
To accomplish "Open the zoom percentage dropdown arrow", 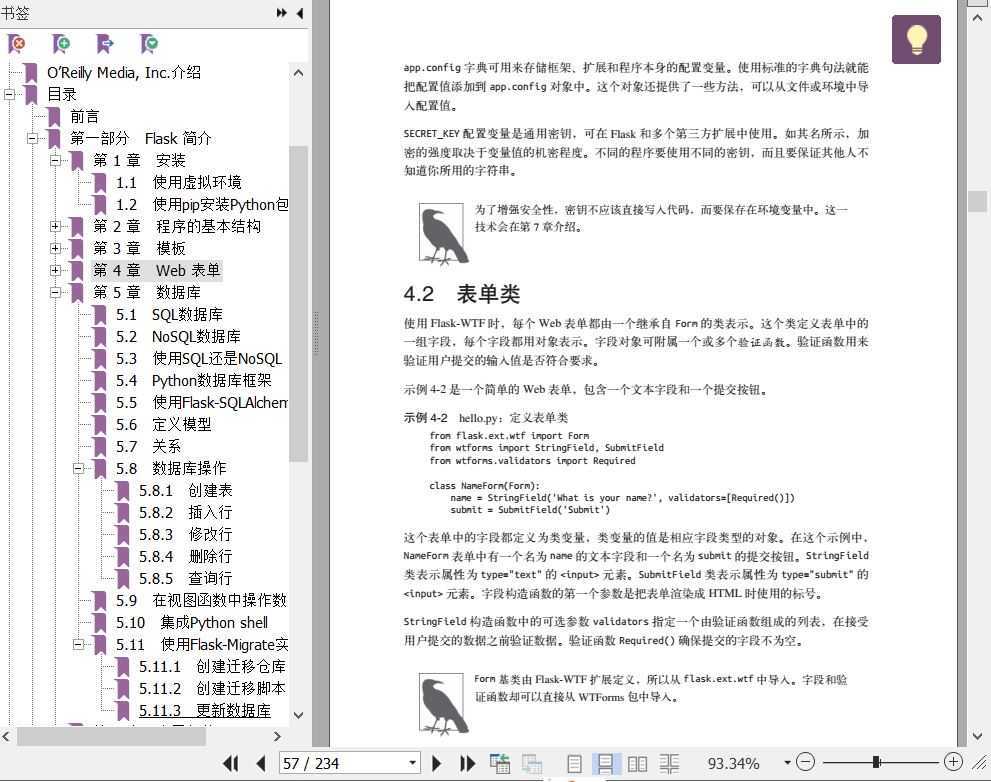I will coord(787,763).
